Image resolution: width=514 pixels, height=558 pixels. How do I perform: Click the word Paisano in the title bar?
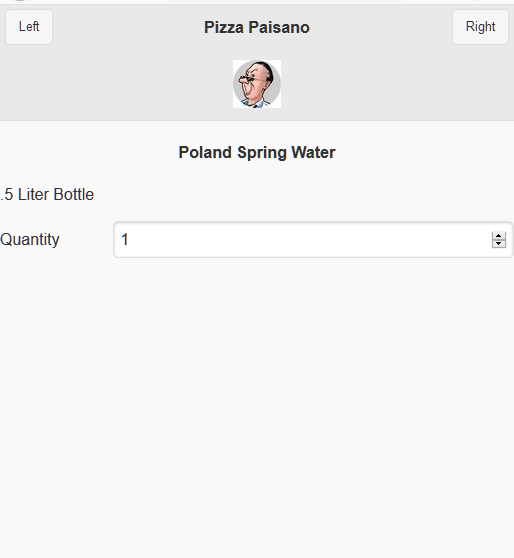click(x=279, y=27)
